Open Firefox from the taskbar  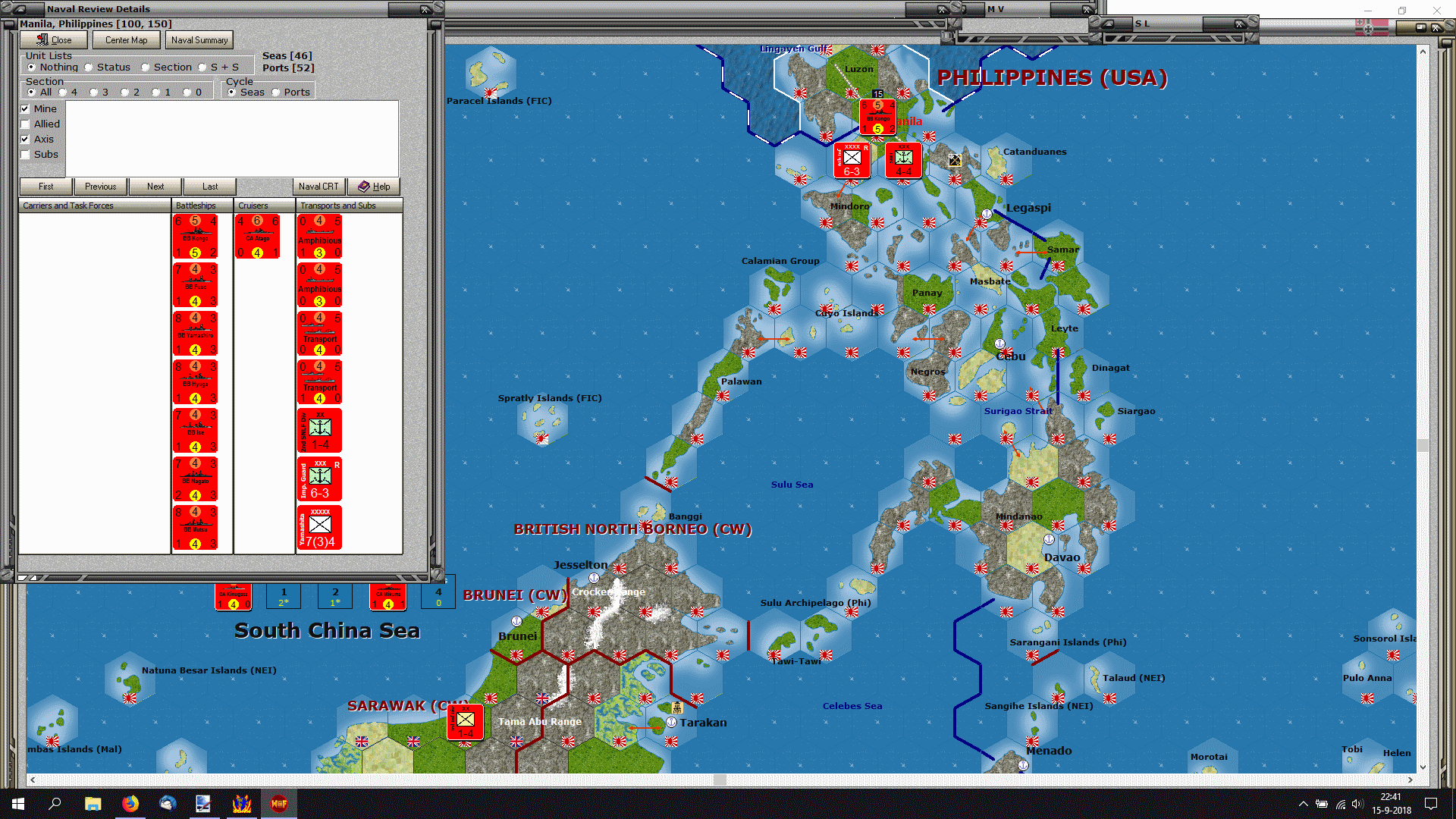pos(130,804)
